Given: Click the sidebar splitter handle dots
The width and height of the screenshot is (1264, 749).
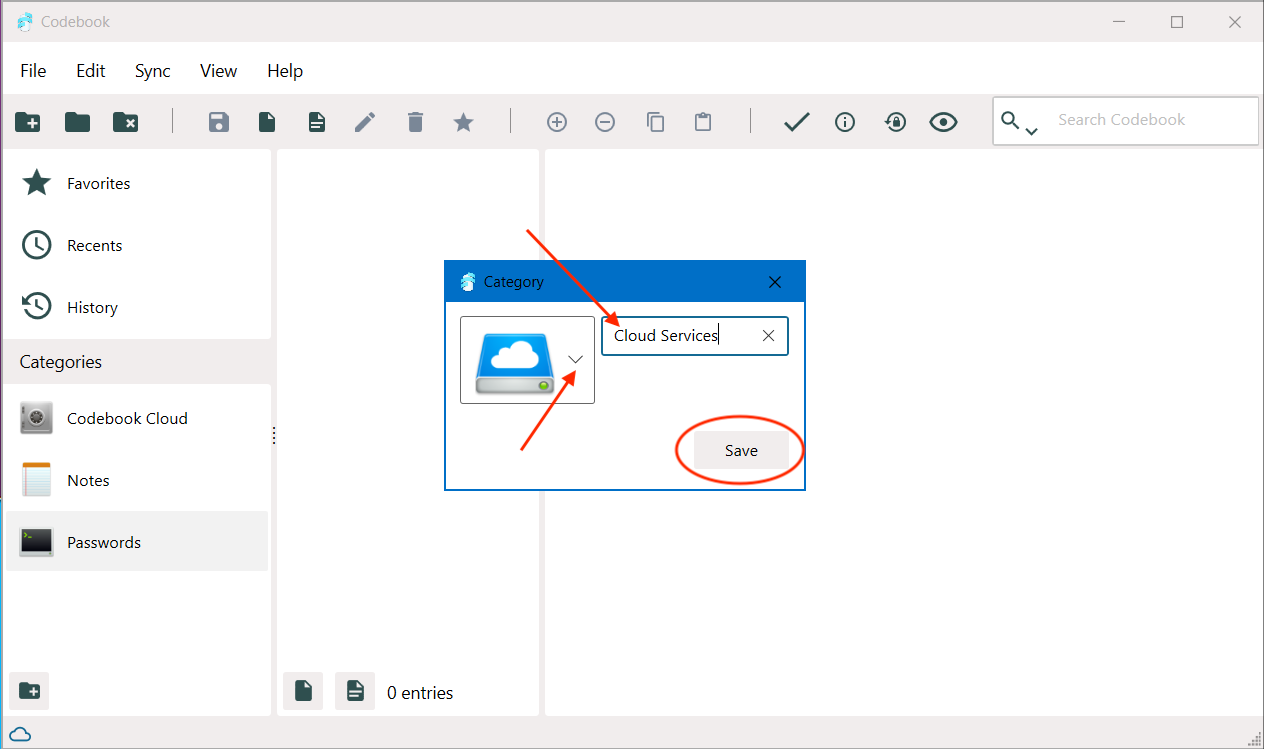Looking at the screenshot, I should click(x=274, y=435).
